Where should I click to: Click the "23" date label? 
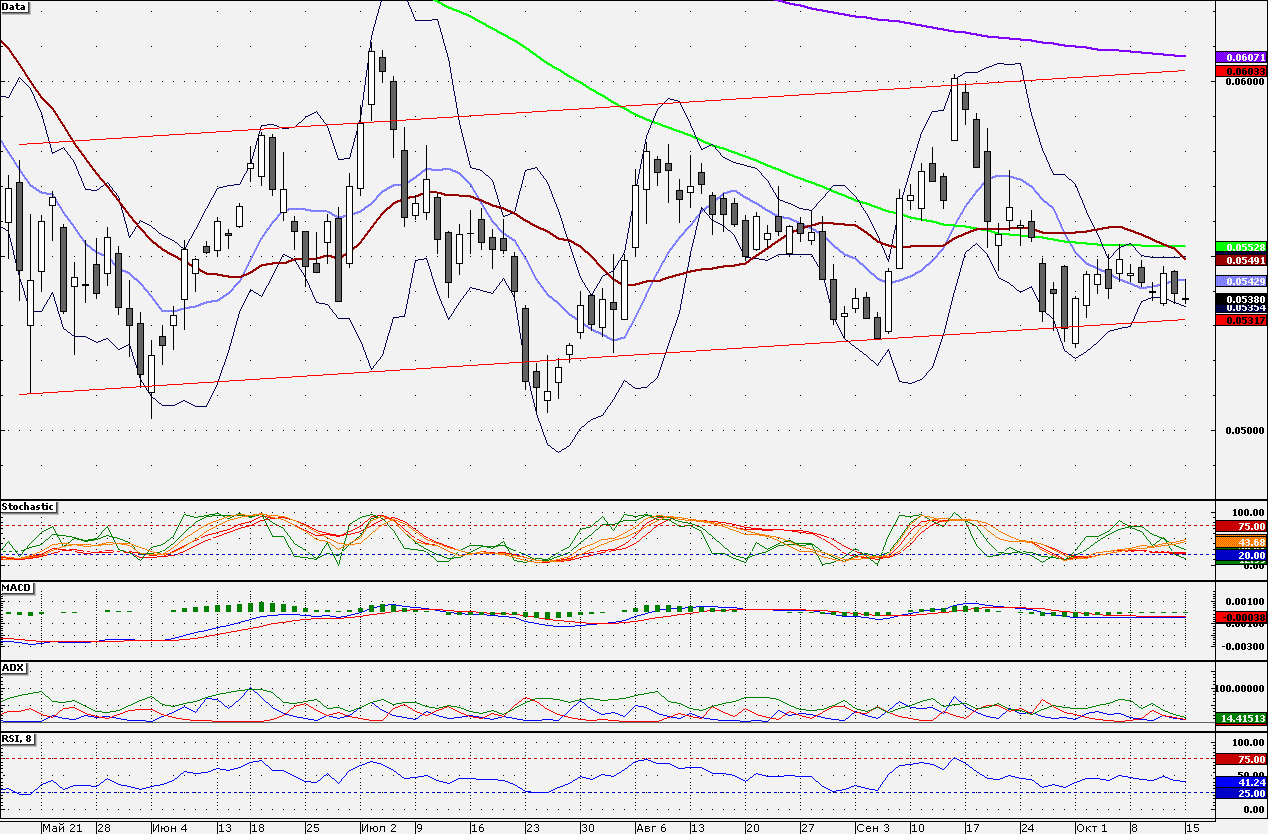[x=533, y=828]
